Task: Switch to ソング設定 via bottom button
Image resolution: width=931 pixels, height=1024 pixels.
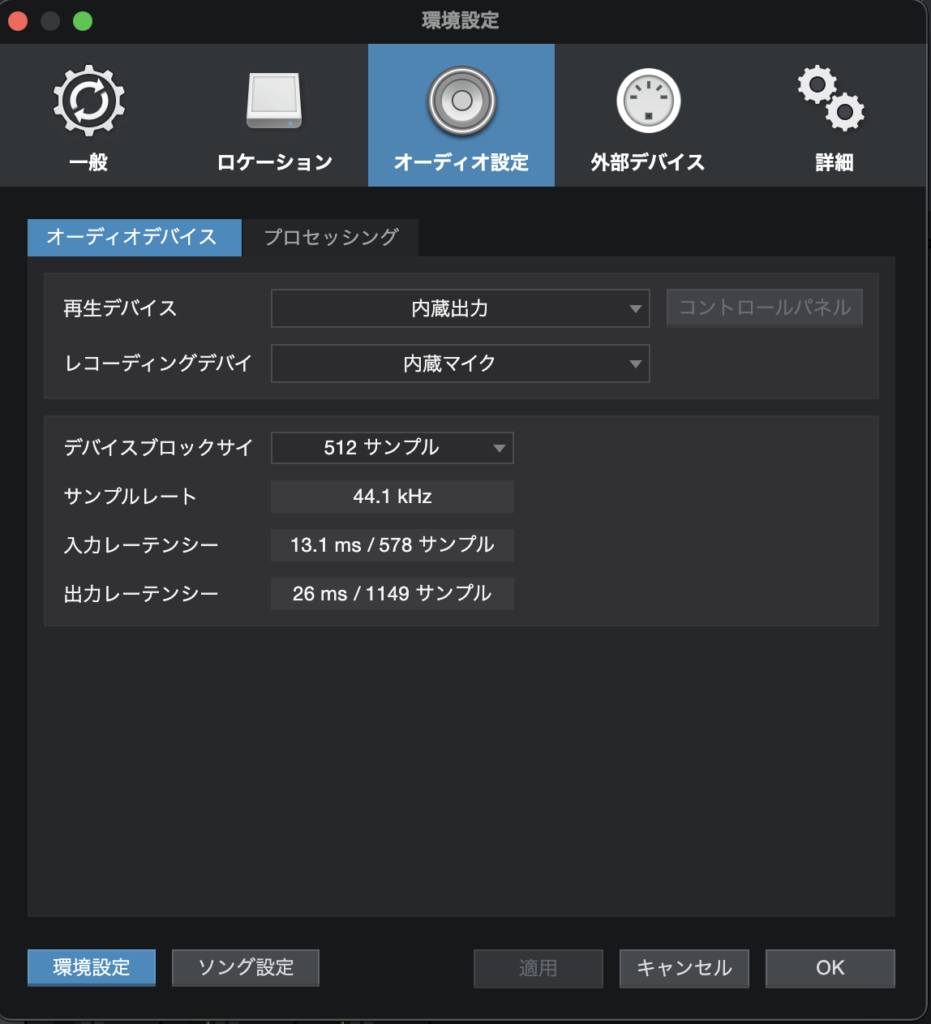Action: 245,968
